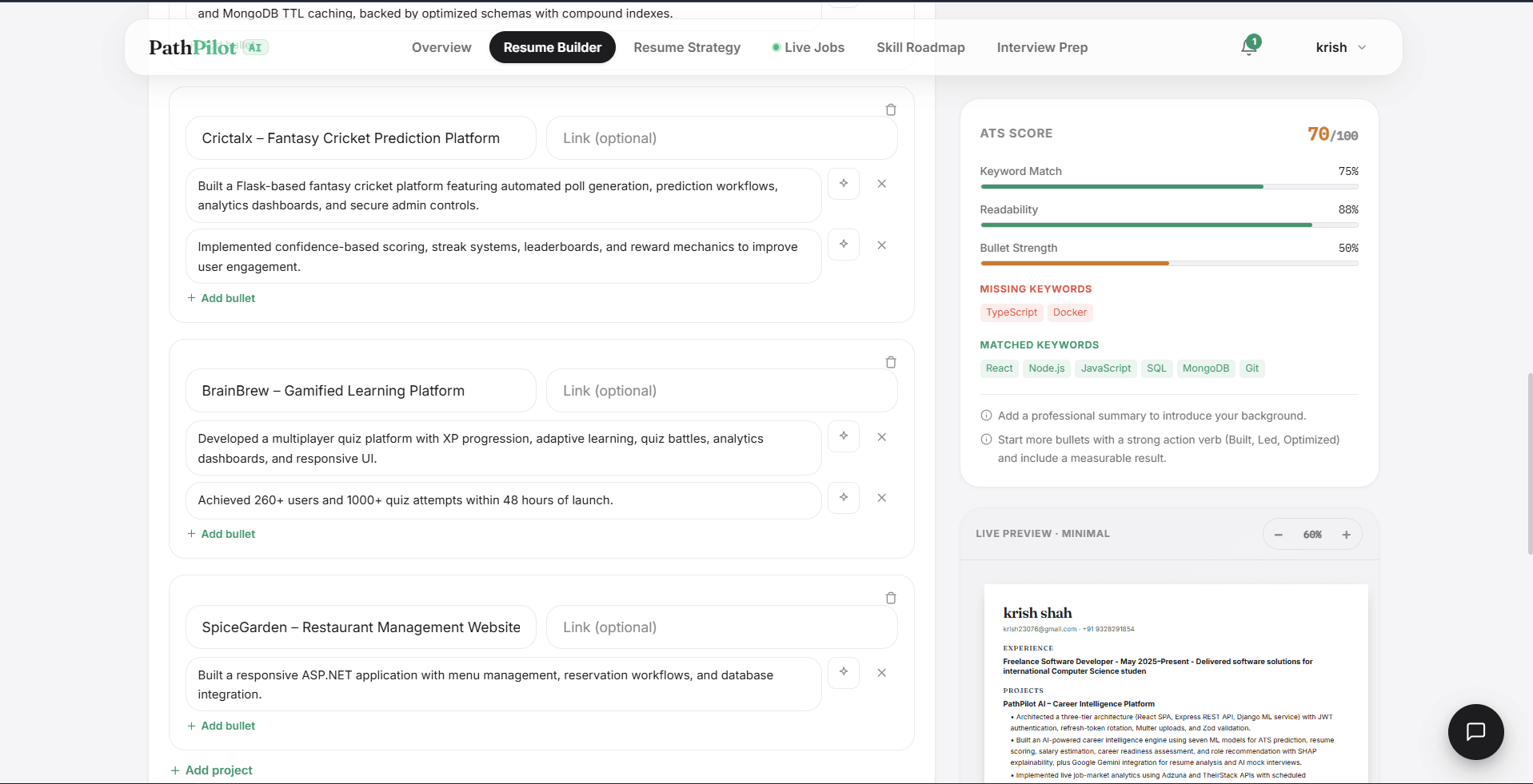AI-enhance the Achieved 260+ users bullet
Image resolution: width=1533 pixels, height=784 pixels.
click(844, 498)
